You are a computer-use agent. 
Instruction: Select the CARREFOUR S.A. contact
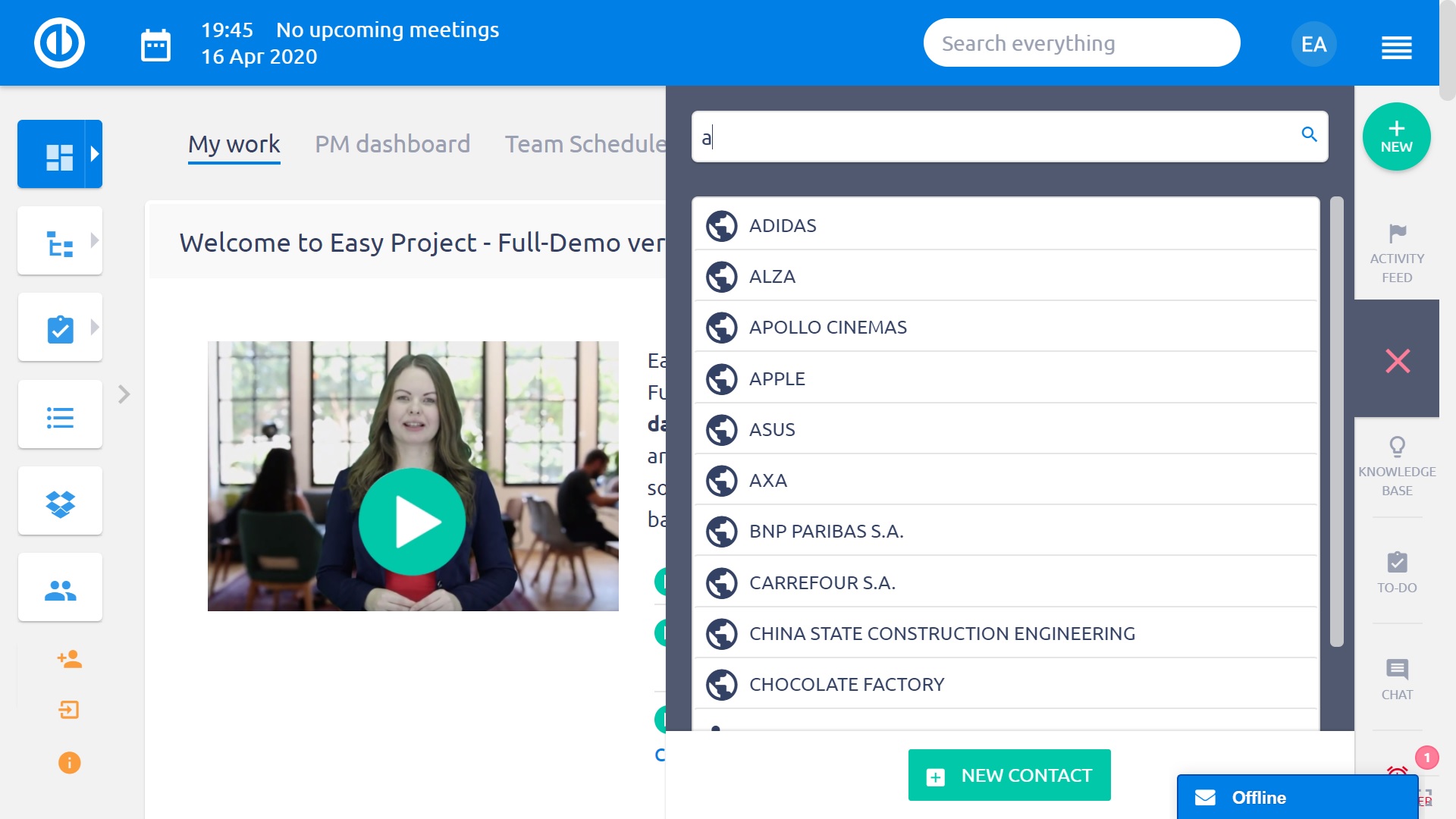pos(1006,582)
